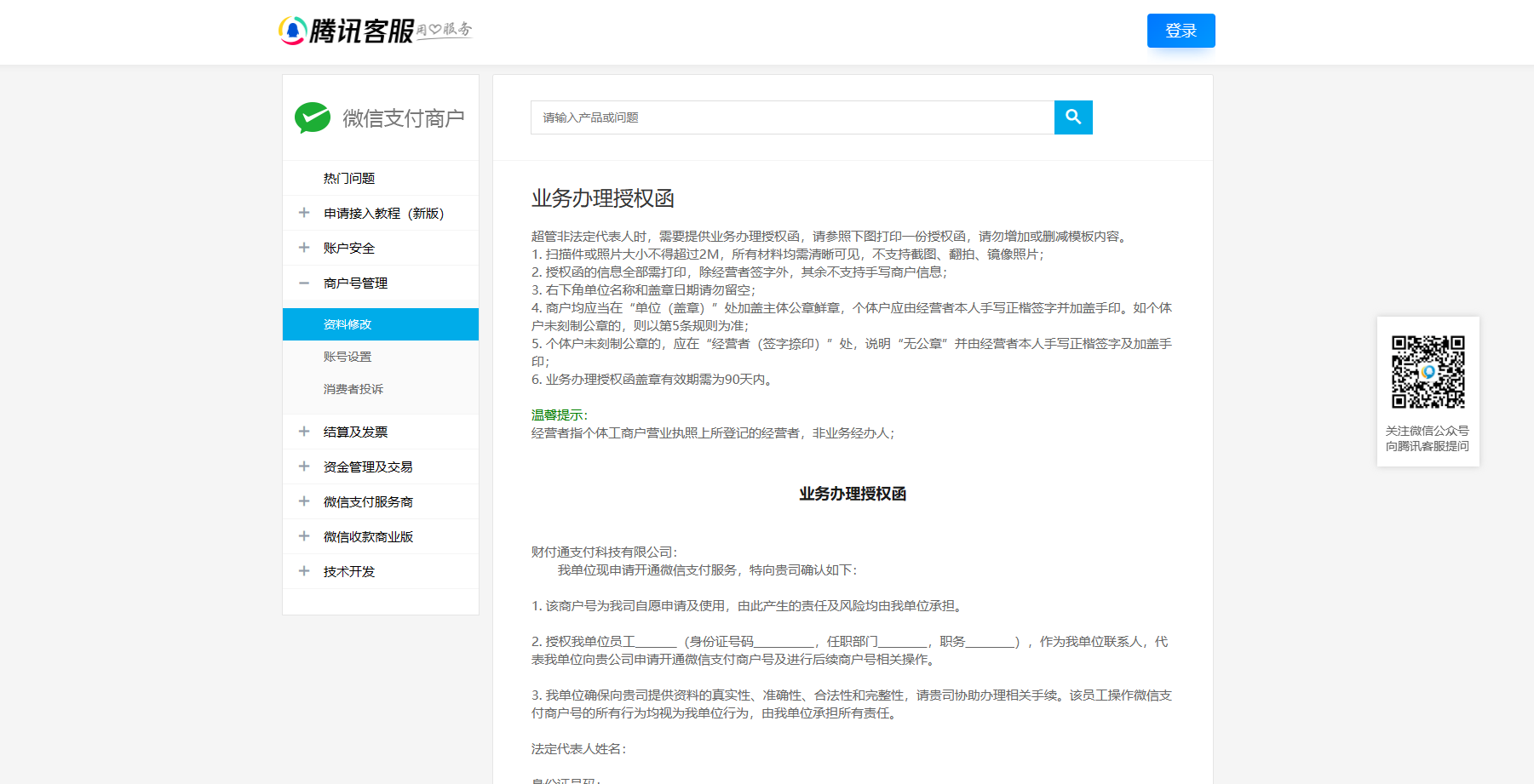This screenshot has height=784, width=1534.
Task: Click the 用心服务 slogan next to logo
Action: [444, 30]
